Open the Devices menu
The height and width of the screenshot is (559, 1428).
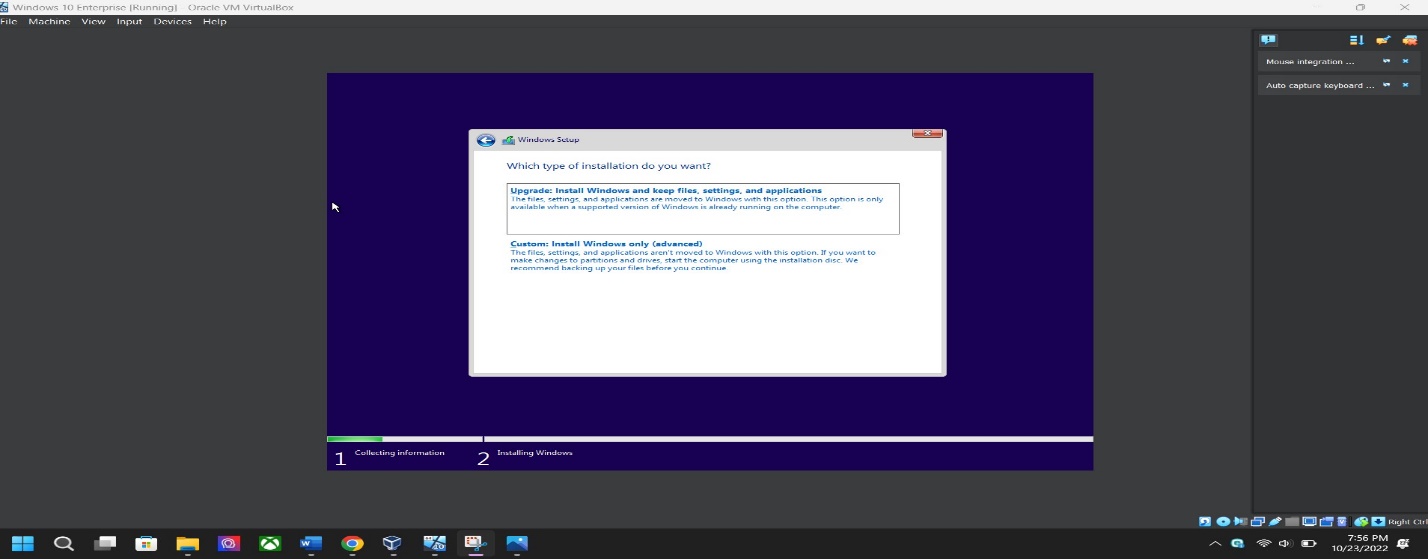coord(172,22)
